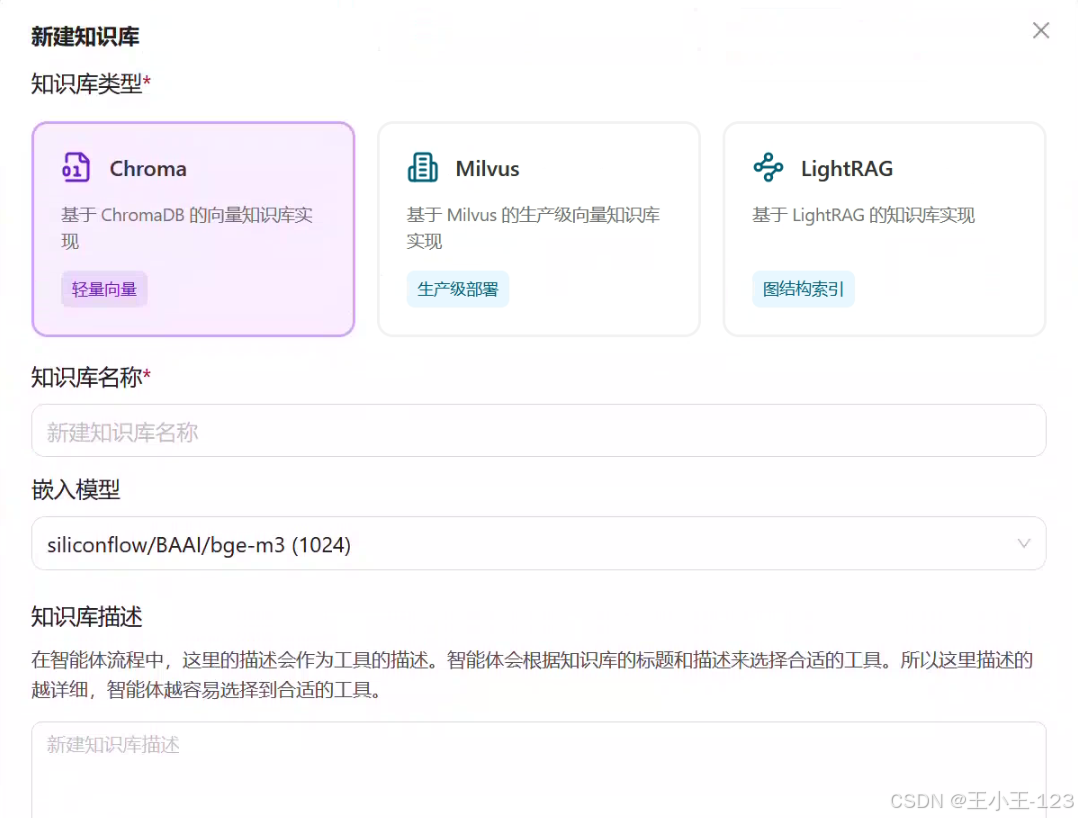Click the 轻量向量 tag
Screen dimensions: 1078x818
click(104, 289)
